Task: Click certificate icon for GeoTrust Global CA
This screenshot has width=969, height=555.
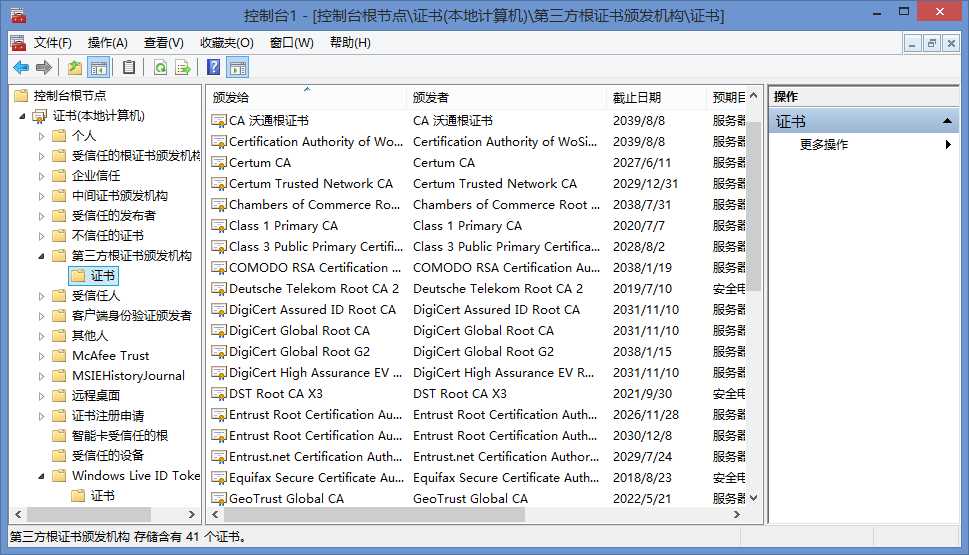Action: click(219, 499)
